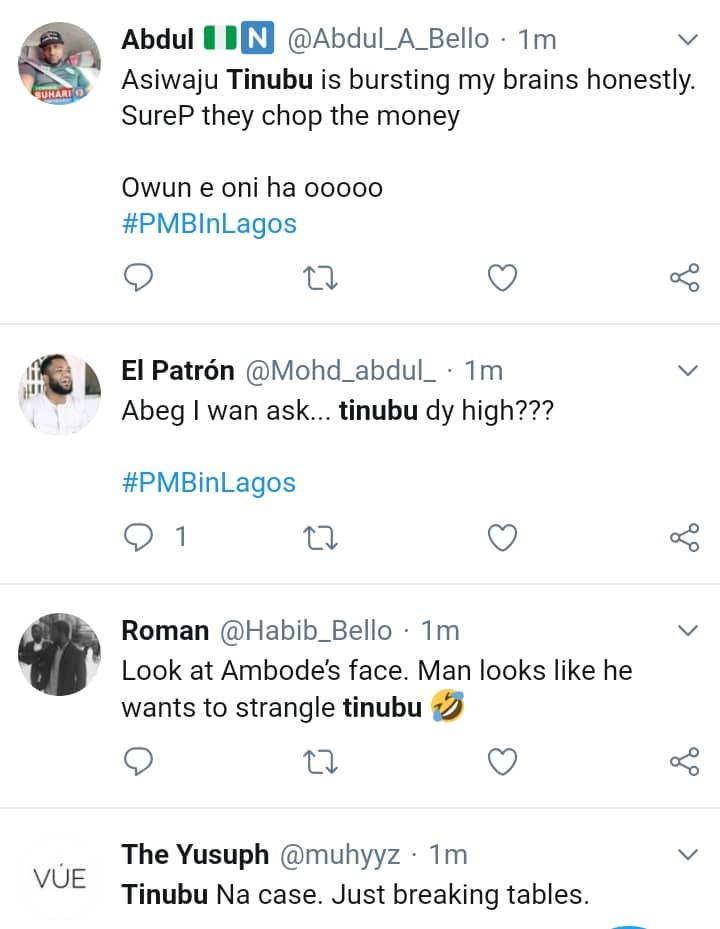Like Abdul's tweet with heart icon
720x929 pixels.
pos(502,277)
